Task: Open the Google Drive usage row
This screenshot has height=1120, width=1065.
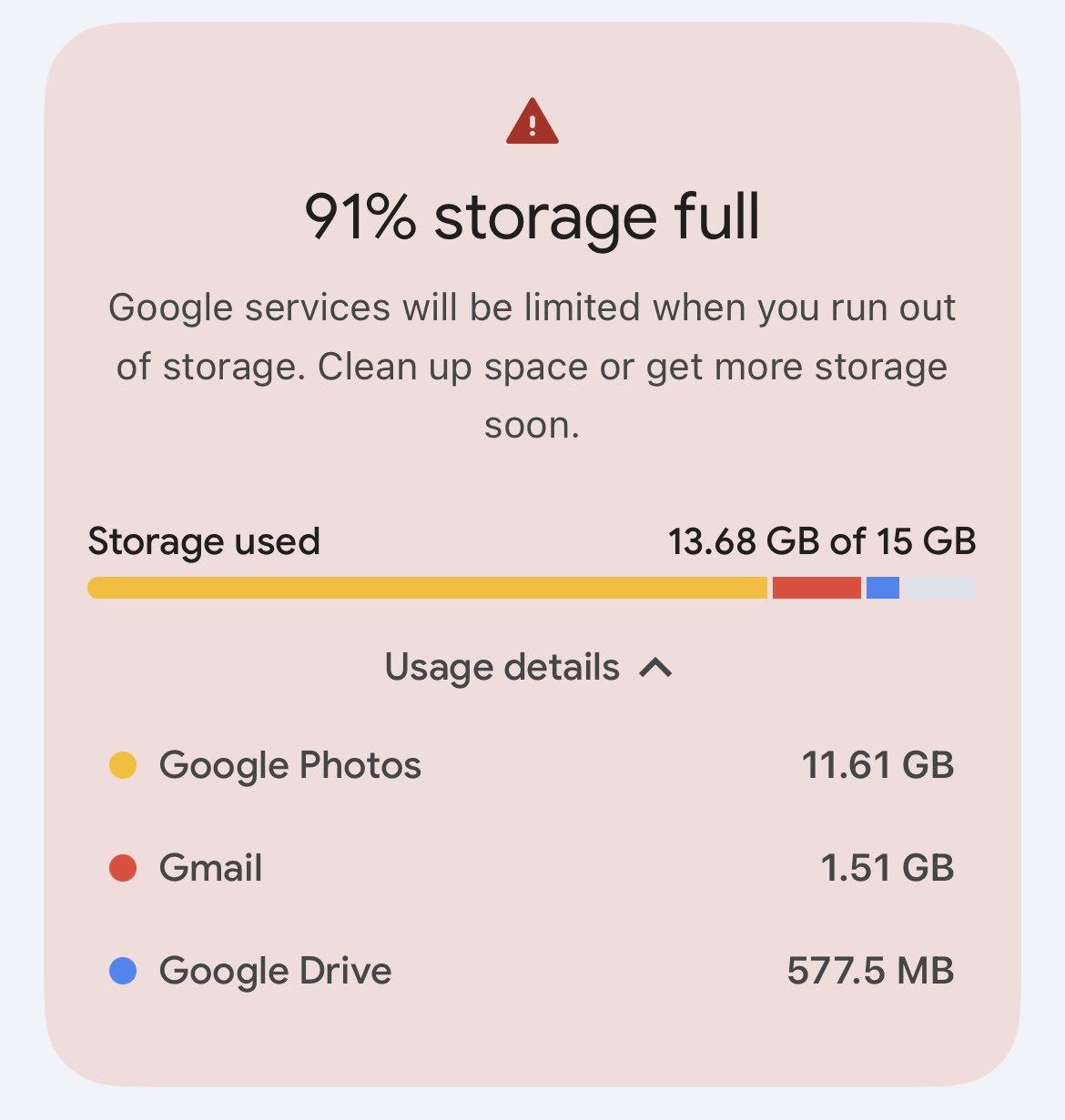Action: [532, 971]
